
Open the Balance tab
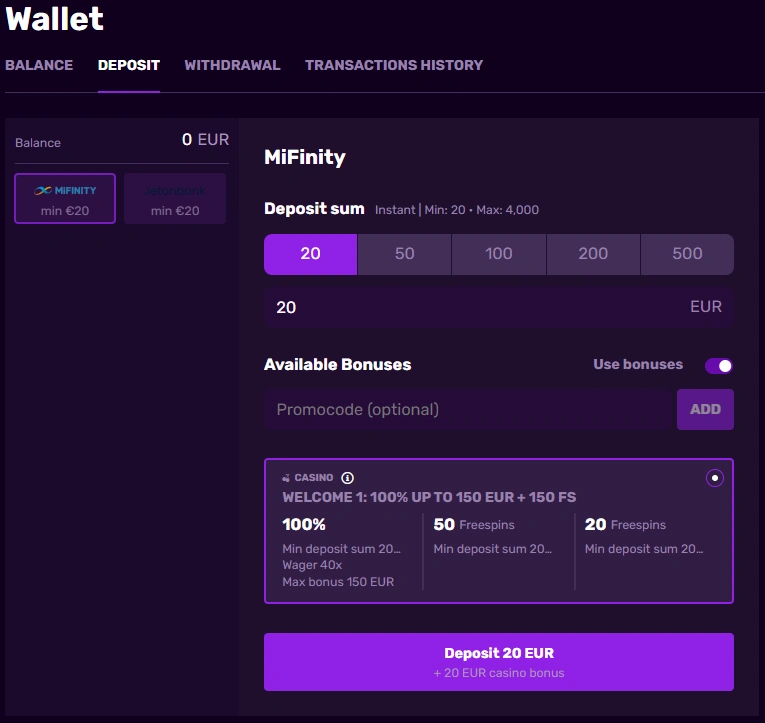[x=39, y=65]
